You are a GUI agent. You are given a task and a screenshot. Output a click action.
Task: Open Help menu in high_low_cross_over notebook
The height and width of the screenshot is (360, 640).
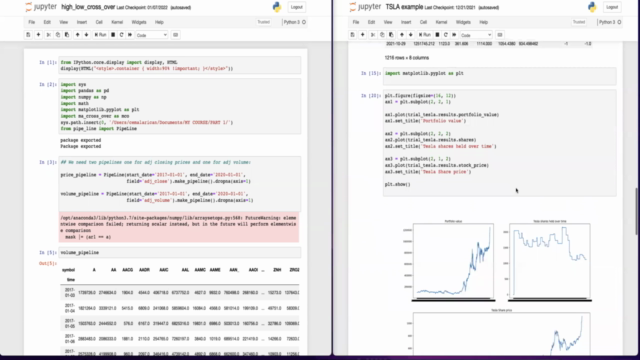159,22
